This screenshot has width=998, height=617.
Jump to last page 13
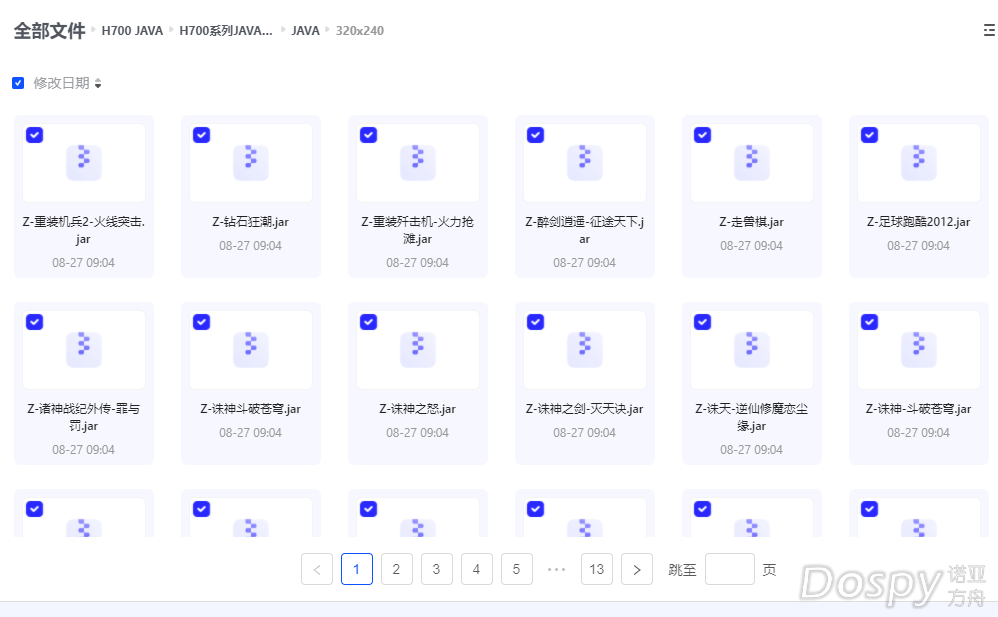597,569
